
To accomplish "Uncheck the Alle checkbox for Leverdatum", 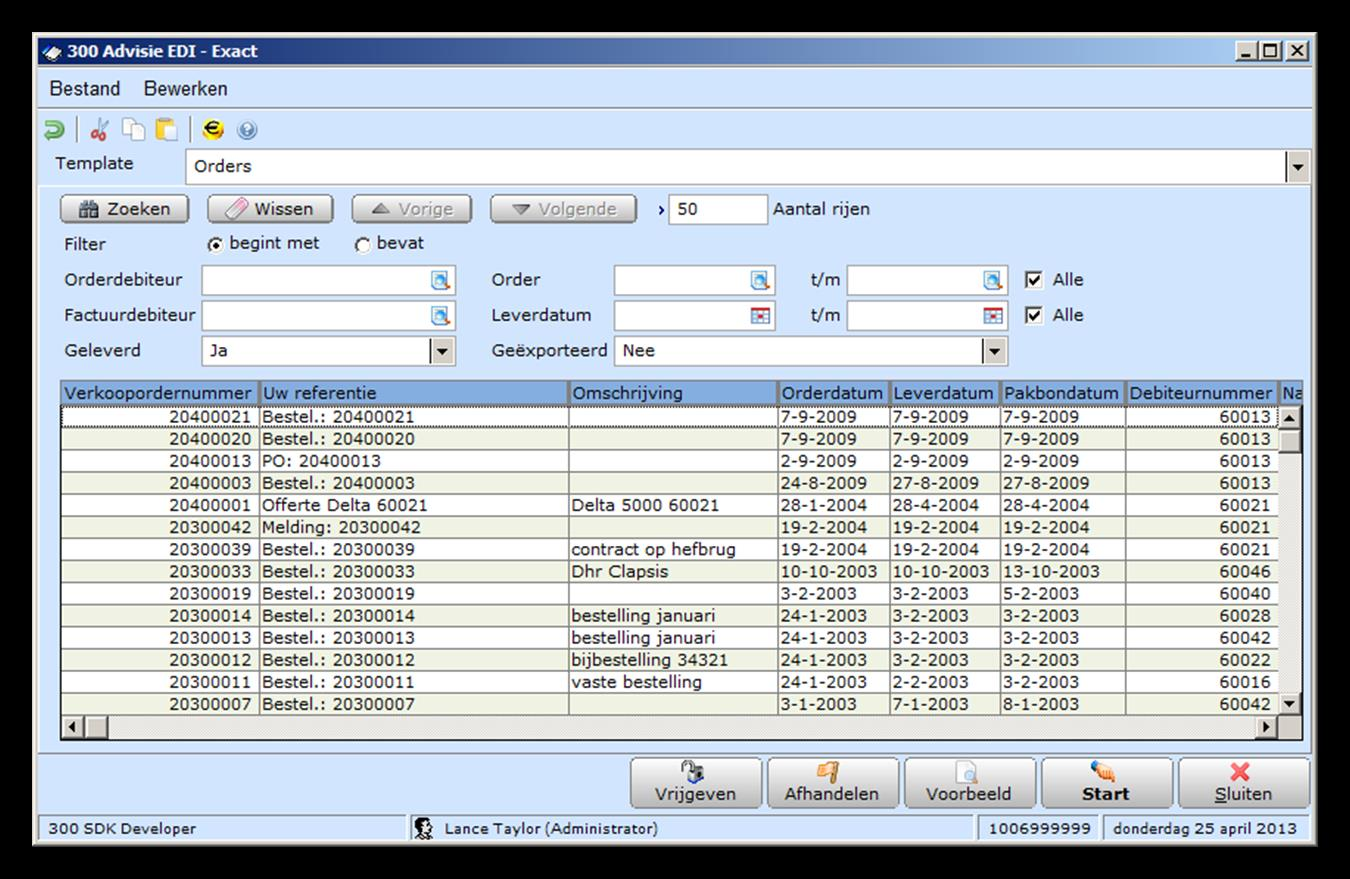I will tap(1034, 315).
